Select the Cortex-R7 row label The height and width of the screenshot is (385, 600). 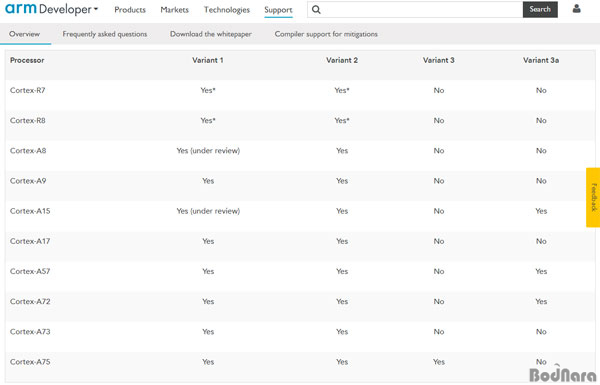point(28,90)
